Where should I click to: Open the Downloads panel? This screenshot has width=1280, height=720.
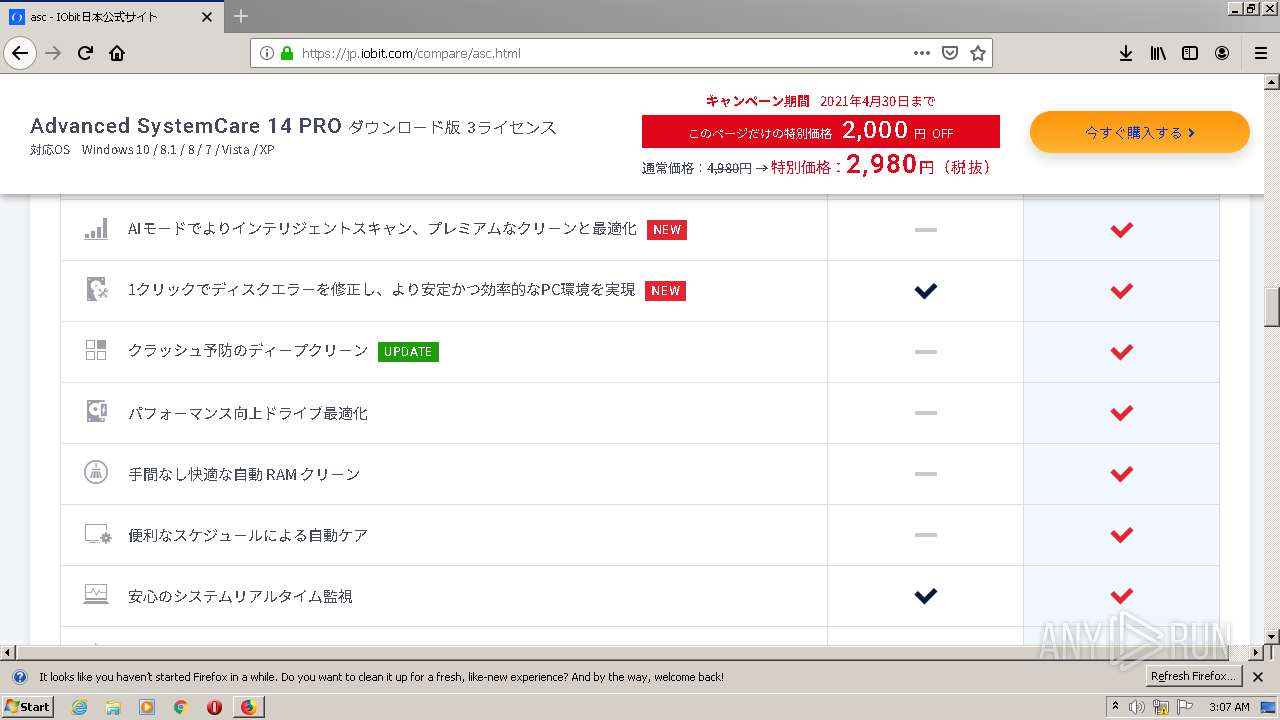(1126, 53)
